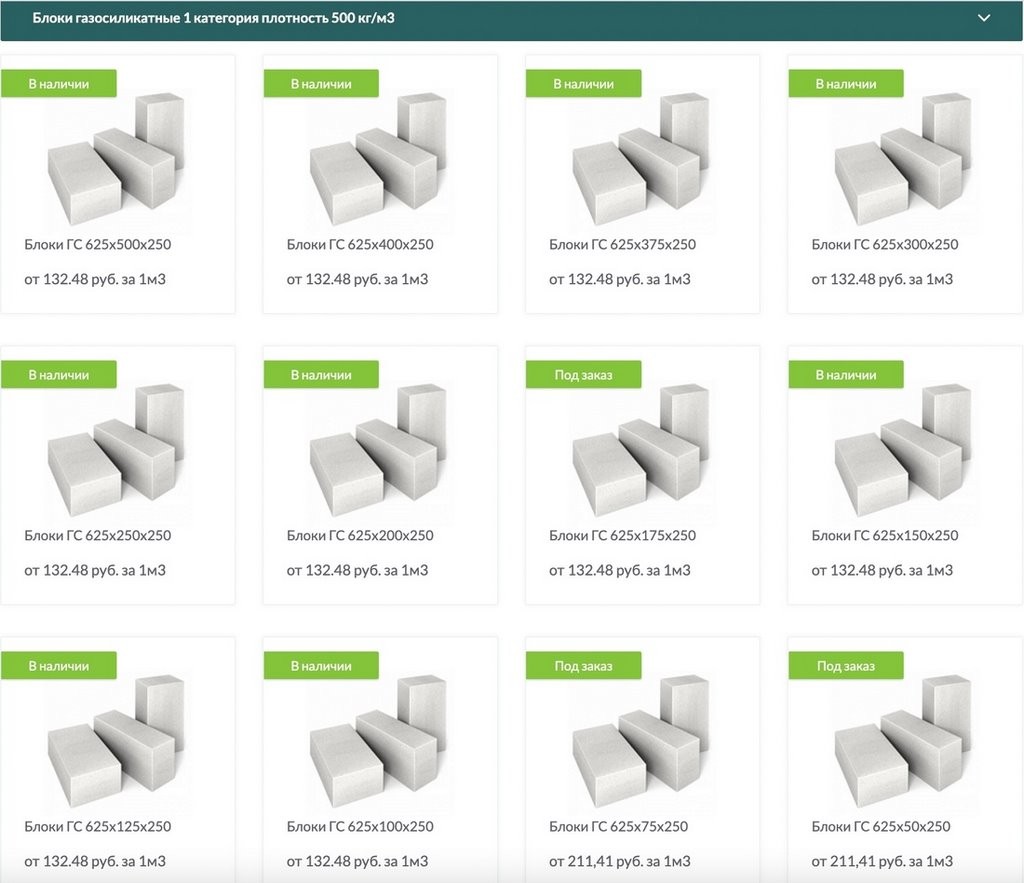Open the Блоки ГС 625x100x250 title link
The width and height of the screenshot is (1024, 883).
click(x=360, y=827)
